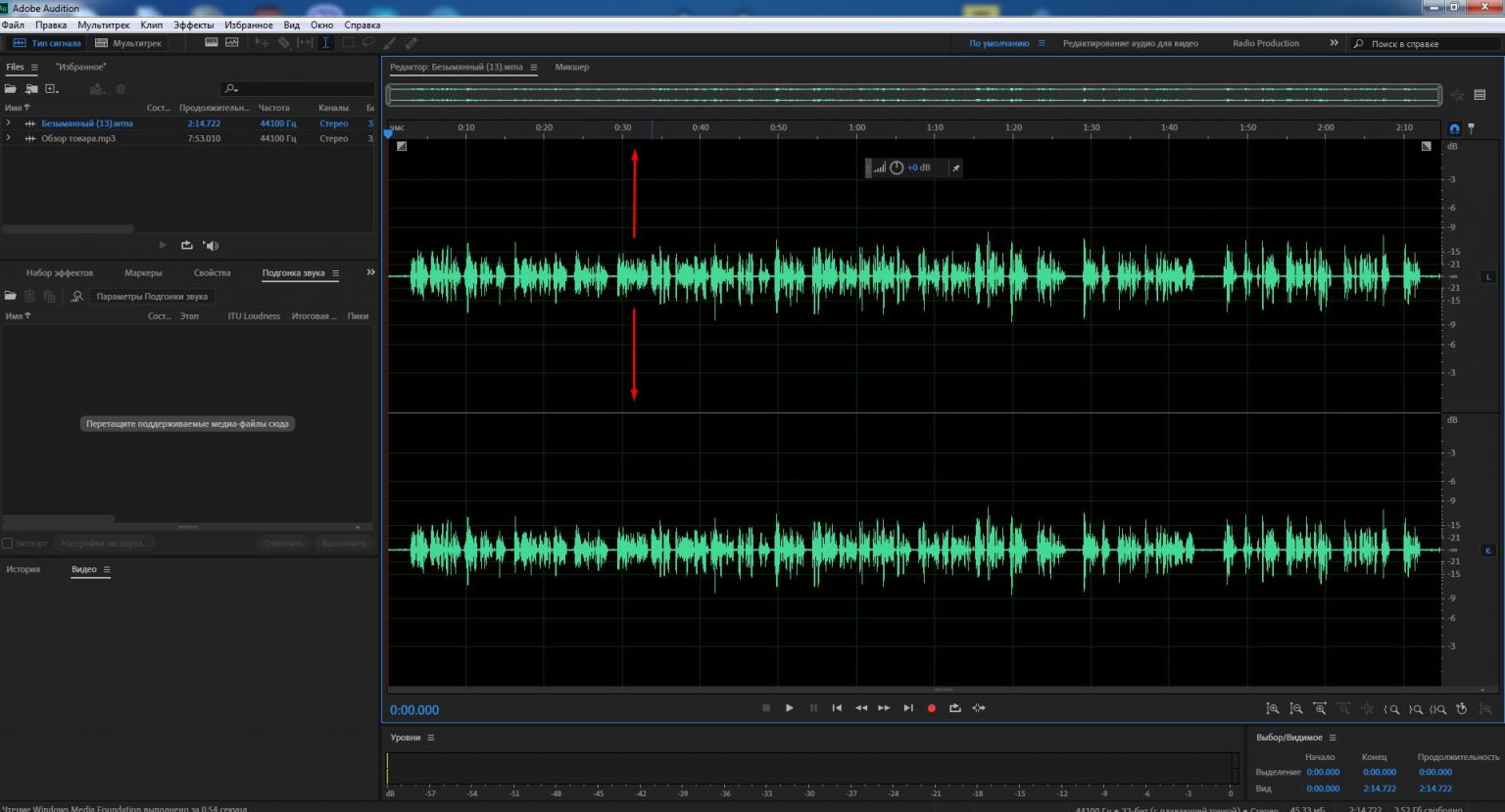This screenshot has height=812, width=1505.
Task: Adjust the HUD volume knob +0 dB
Action: [897, 167]
